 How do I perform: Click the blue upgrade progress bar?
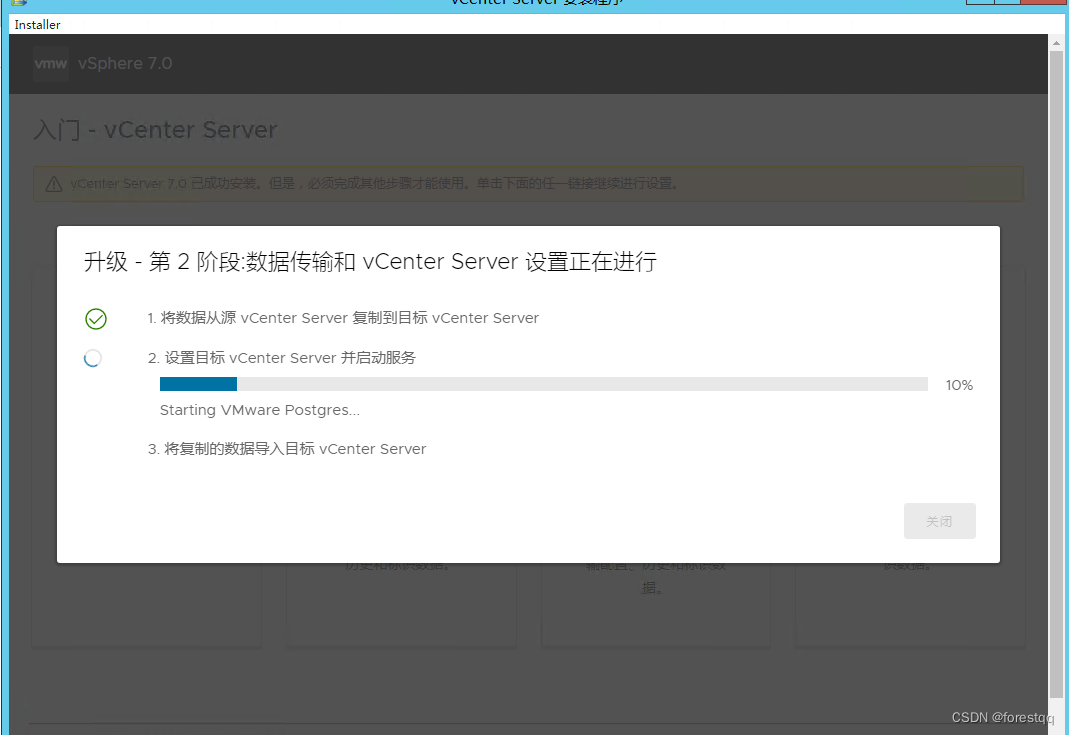543,384
